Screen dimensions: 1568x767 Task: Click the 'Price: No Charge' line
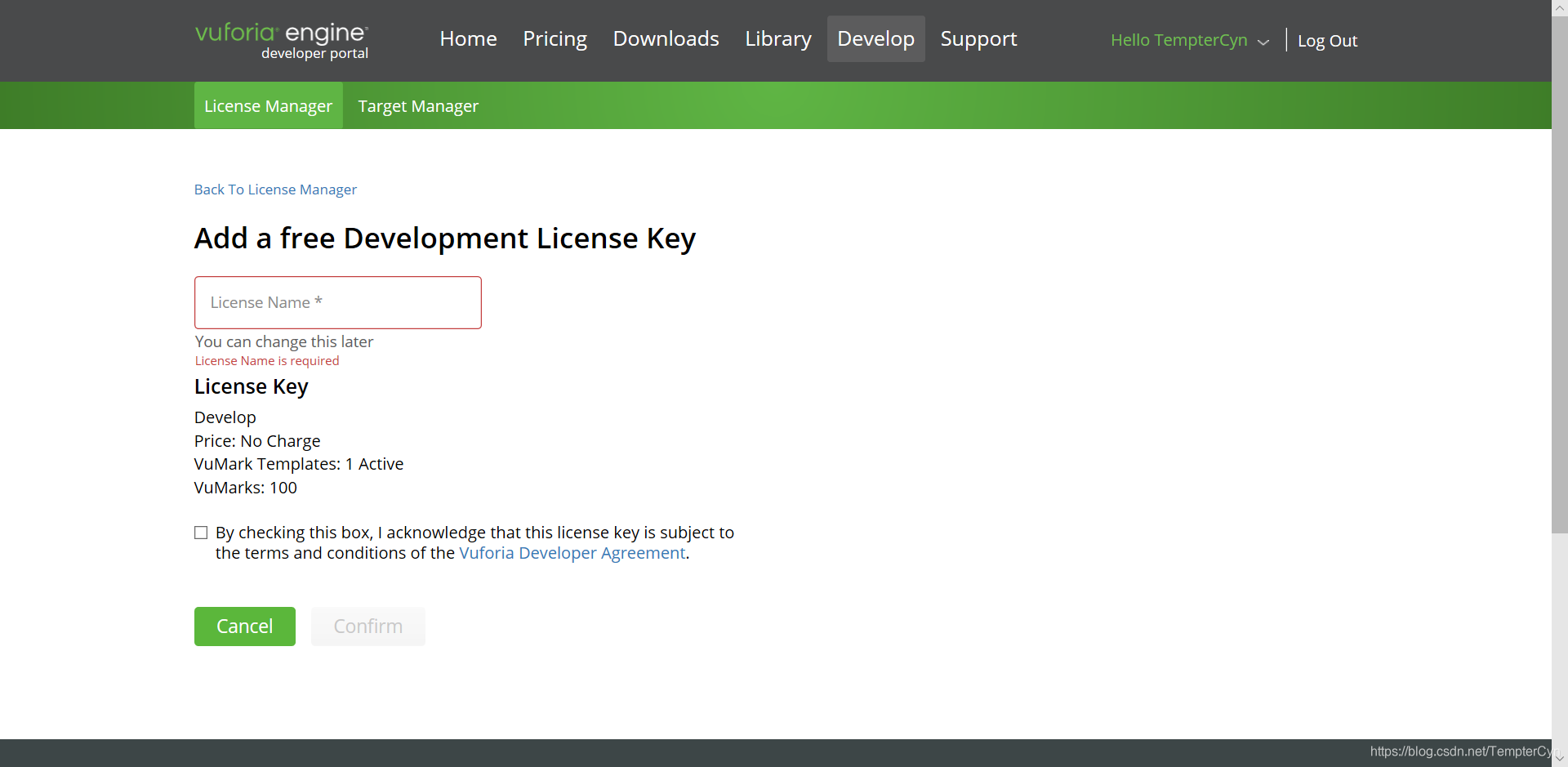click(257, 441)
